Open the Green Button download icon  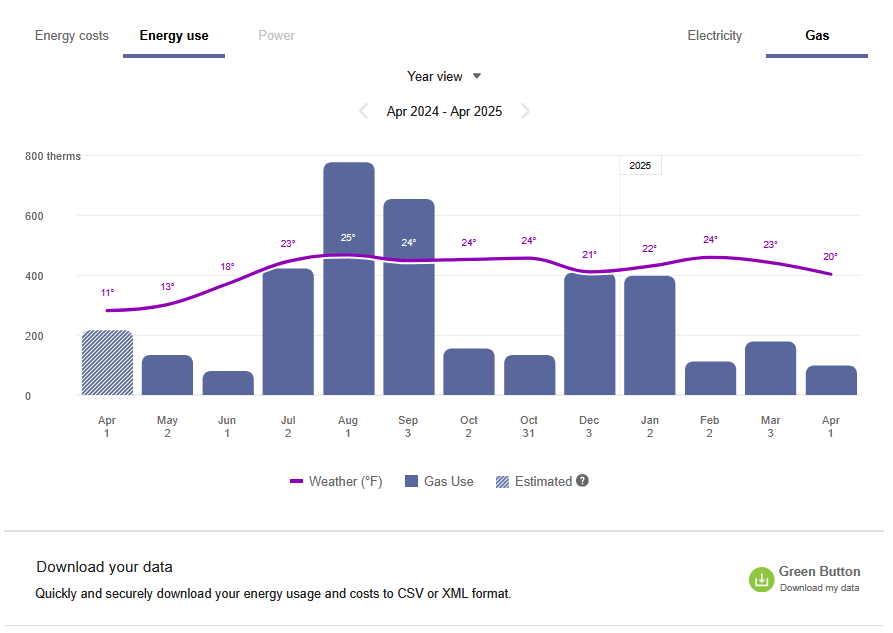tap(761, 579)
